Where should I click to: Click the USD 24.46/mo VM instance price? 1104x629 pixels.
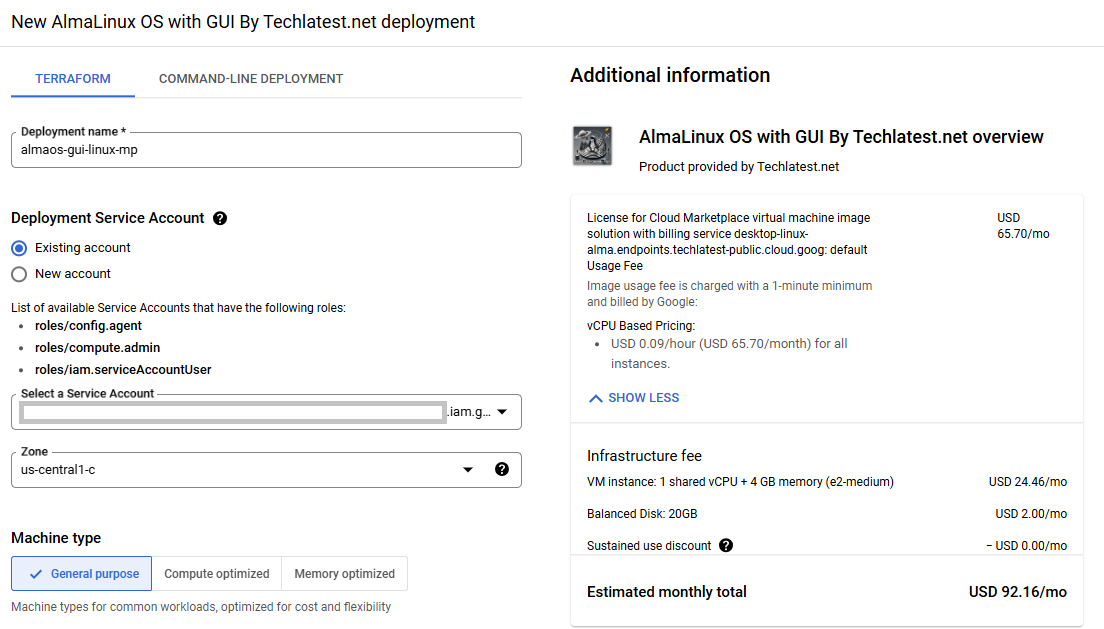[1028, 482]
